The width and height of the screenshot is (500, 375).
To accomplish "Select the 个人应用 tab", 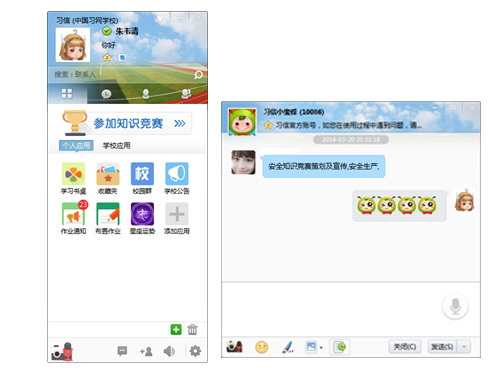I will 76,146.
